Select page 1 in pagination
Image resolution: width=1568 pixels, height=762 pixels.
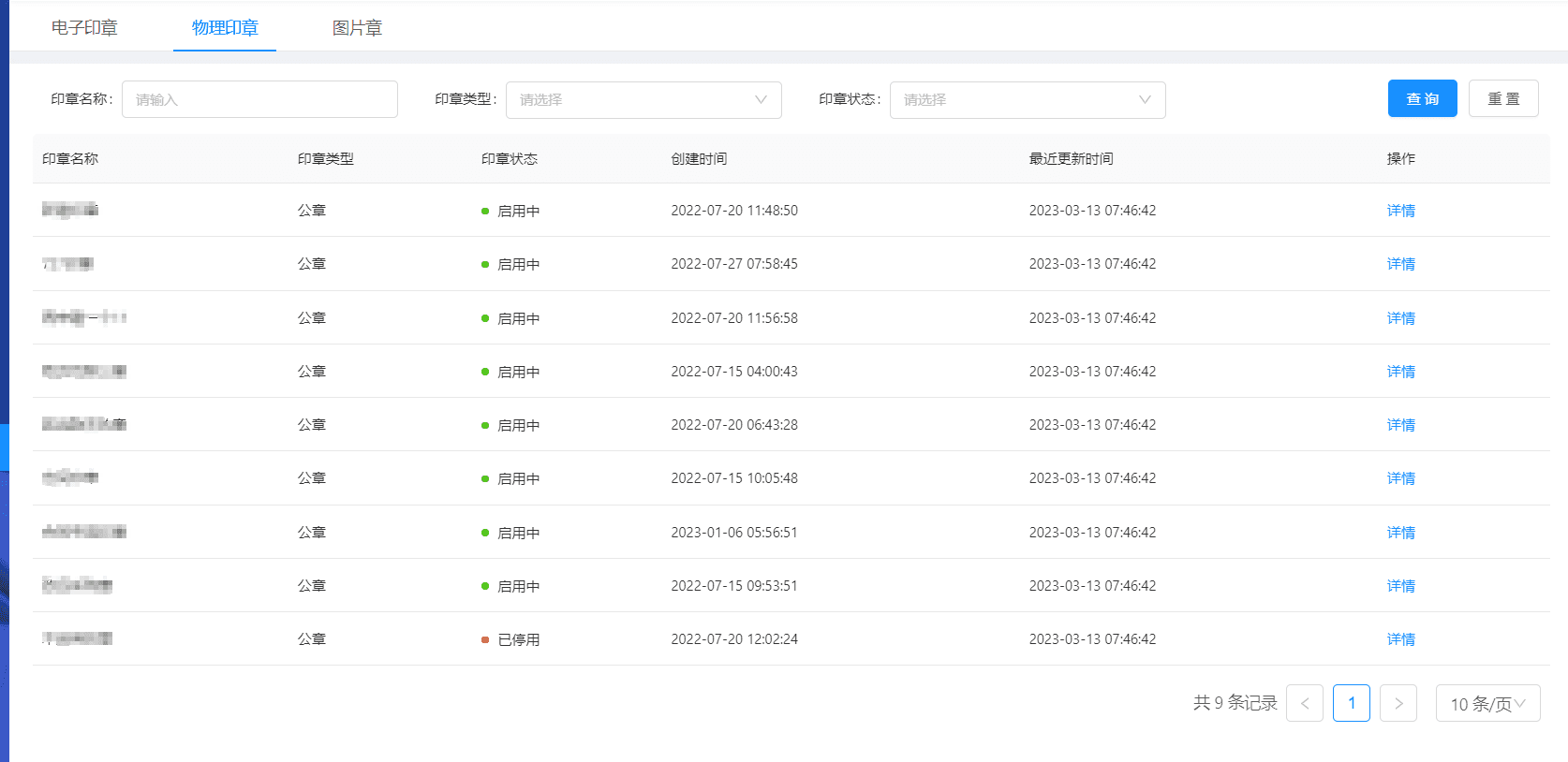pyautogui.click(x=1352, y=703)
